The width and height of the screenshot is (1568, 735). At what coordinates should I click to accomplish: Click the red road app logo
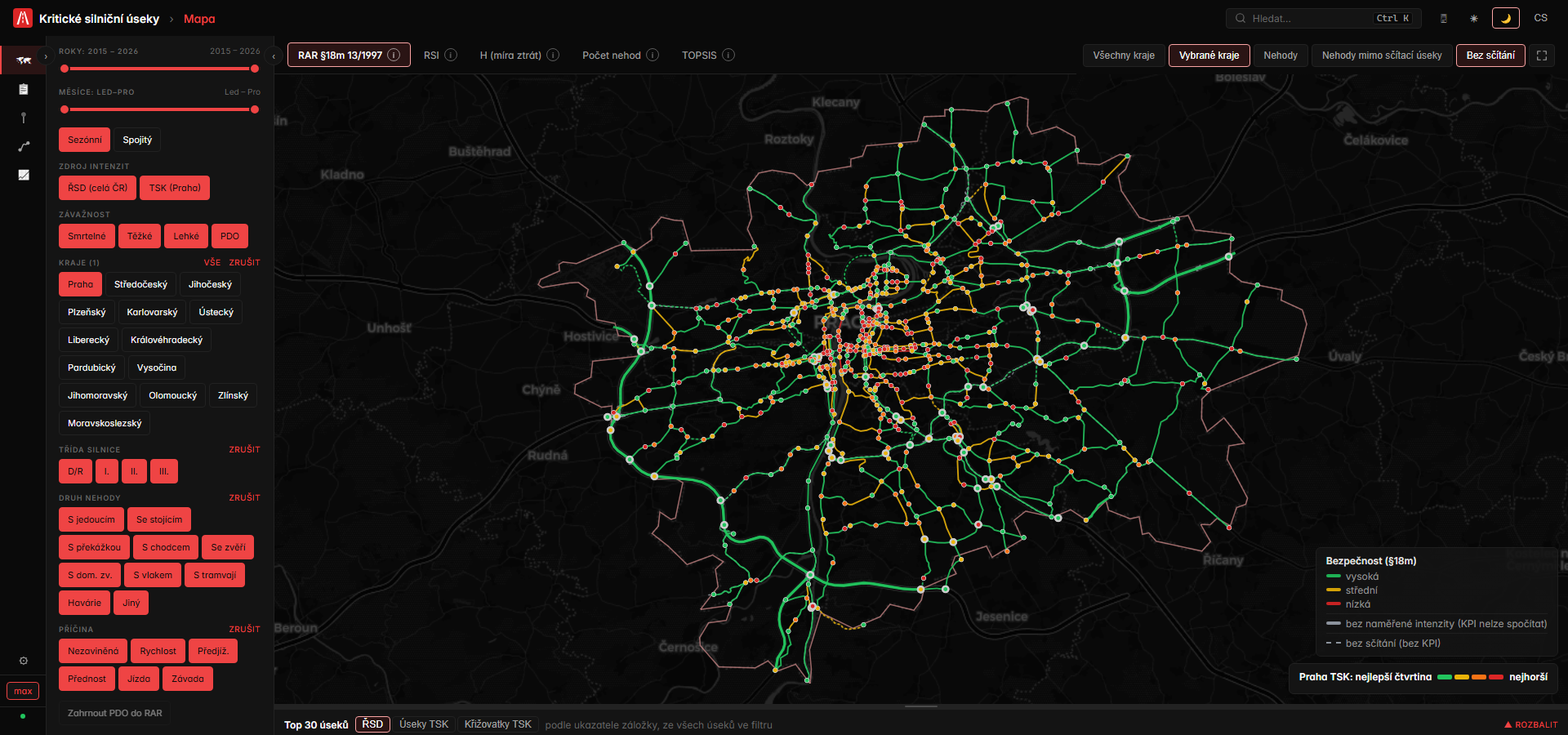[23, 18]
